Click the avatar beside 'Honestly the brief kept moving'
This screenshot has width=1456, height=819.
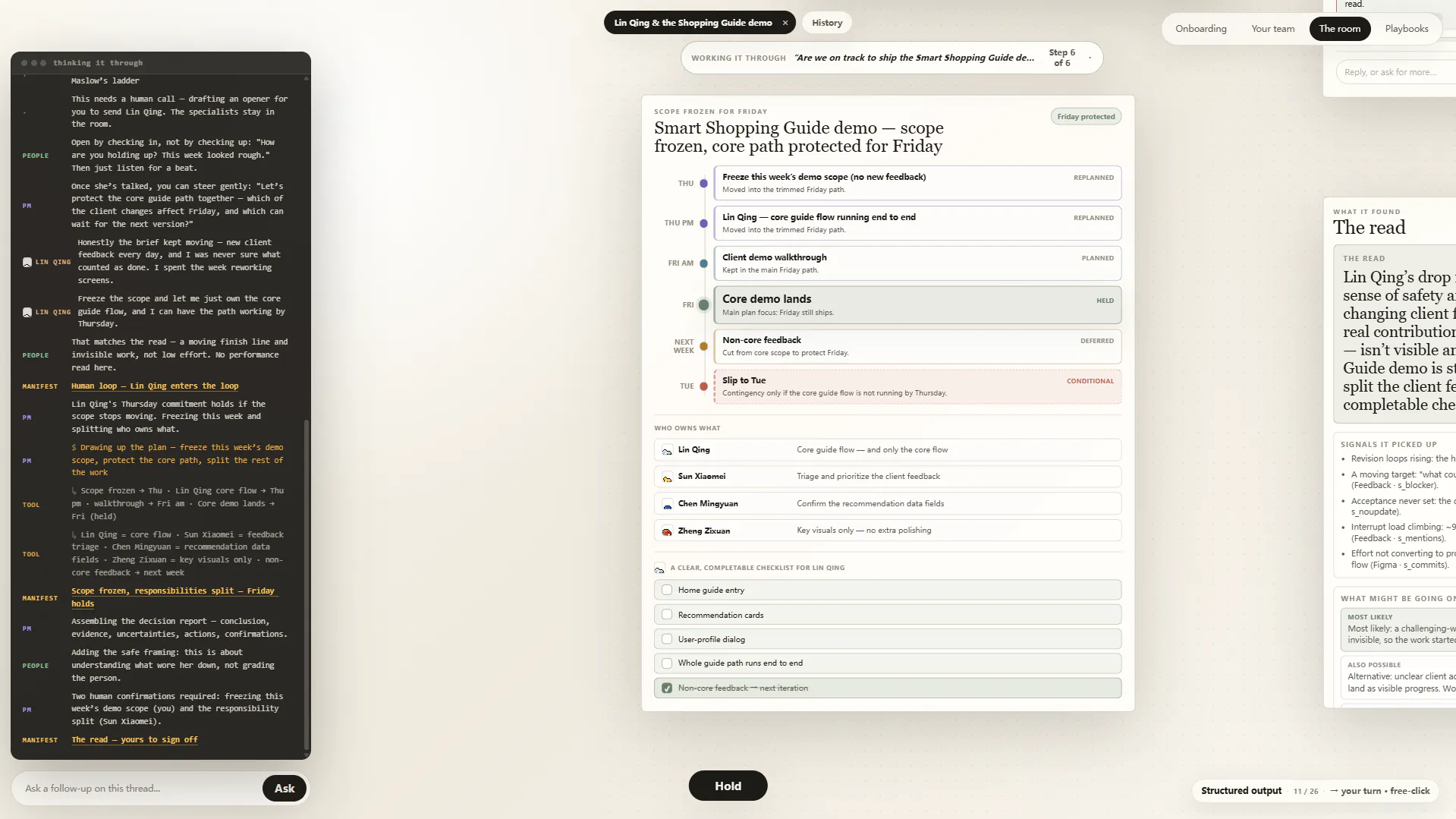coord(27,262)
